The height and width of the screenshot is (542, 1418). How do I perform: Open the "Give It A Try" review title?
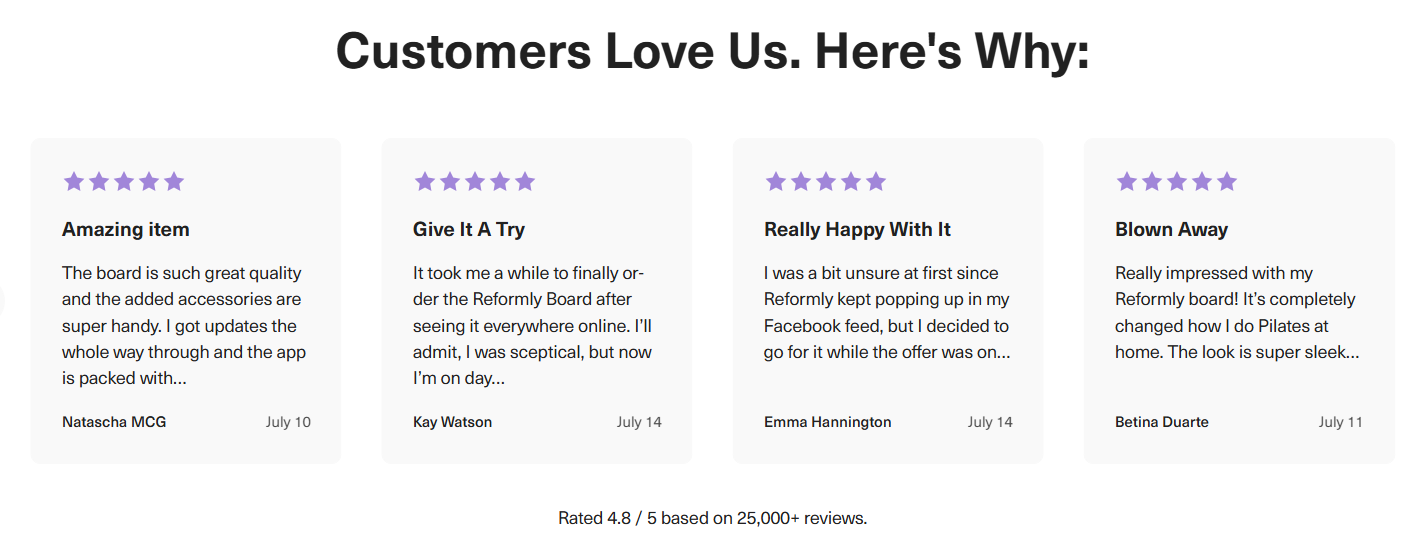(469, 229)
